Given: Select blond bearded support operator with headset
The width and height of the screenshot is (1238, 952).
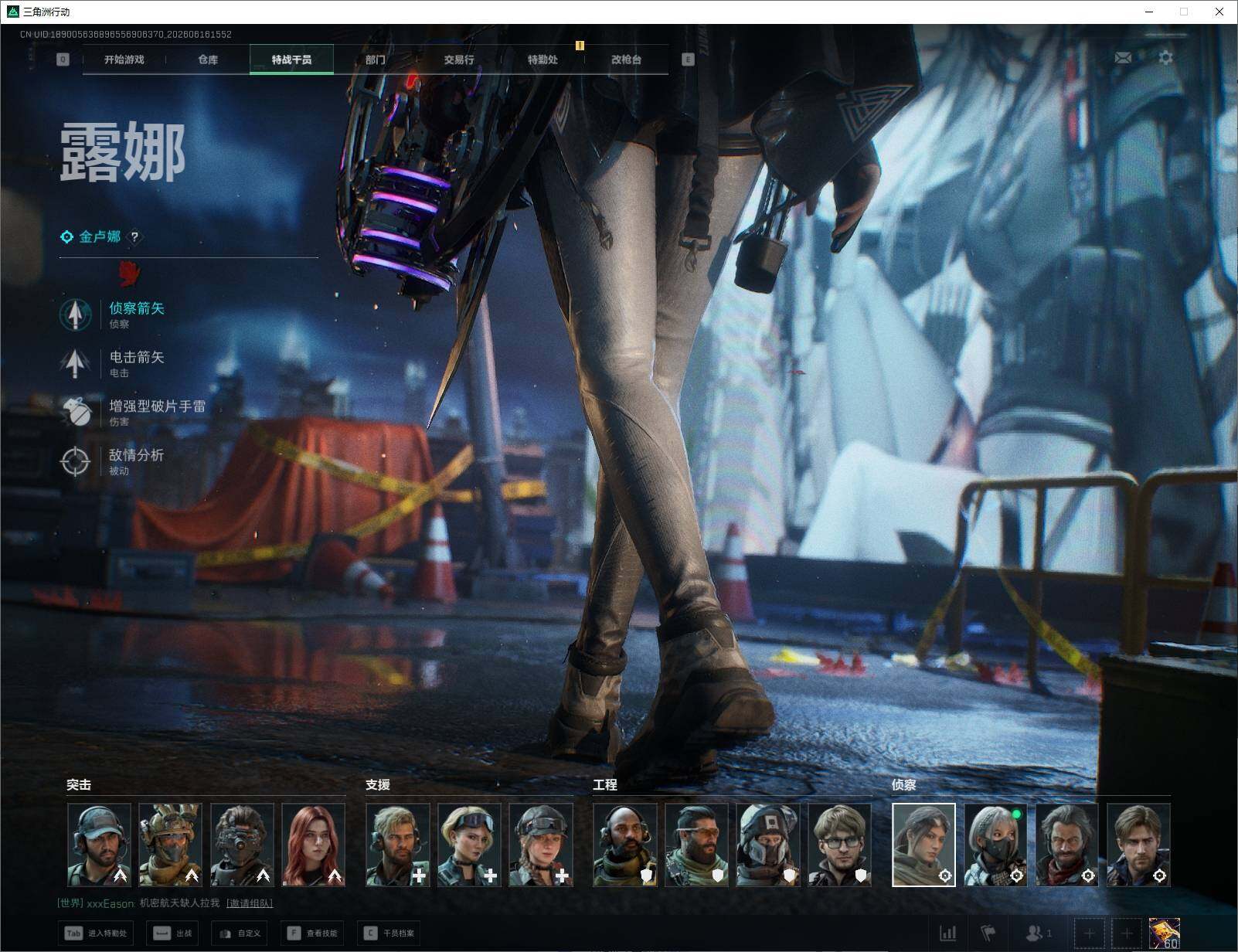Looking at the screenshot, I should pos(398,845).
